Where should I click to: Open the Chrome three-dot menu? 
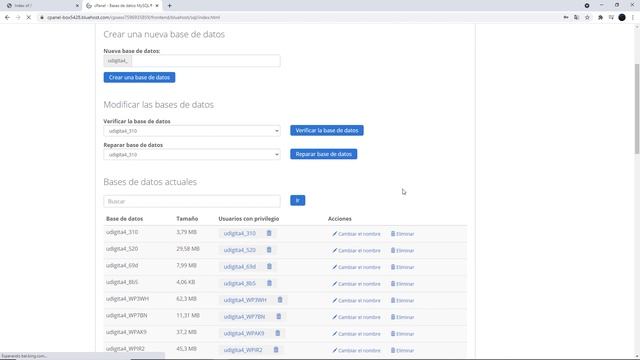tap(633, 18)
